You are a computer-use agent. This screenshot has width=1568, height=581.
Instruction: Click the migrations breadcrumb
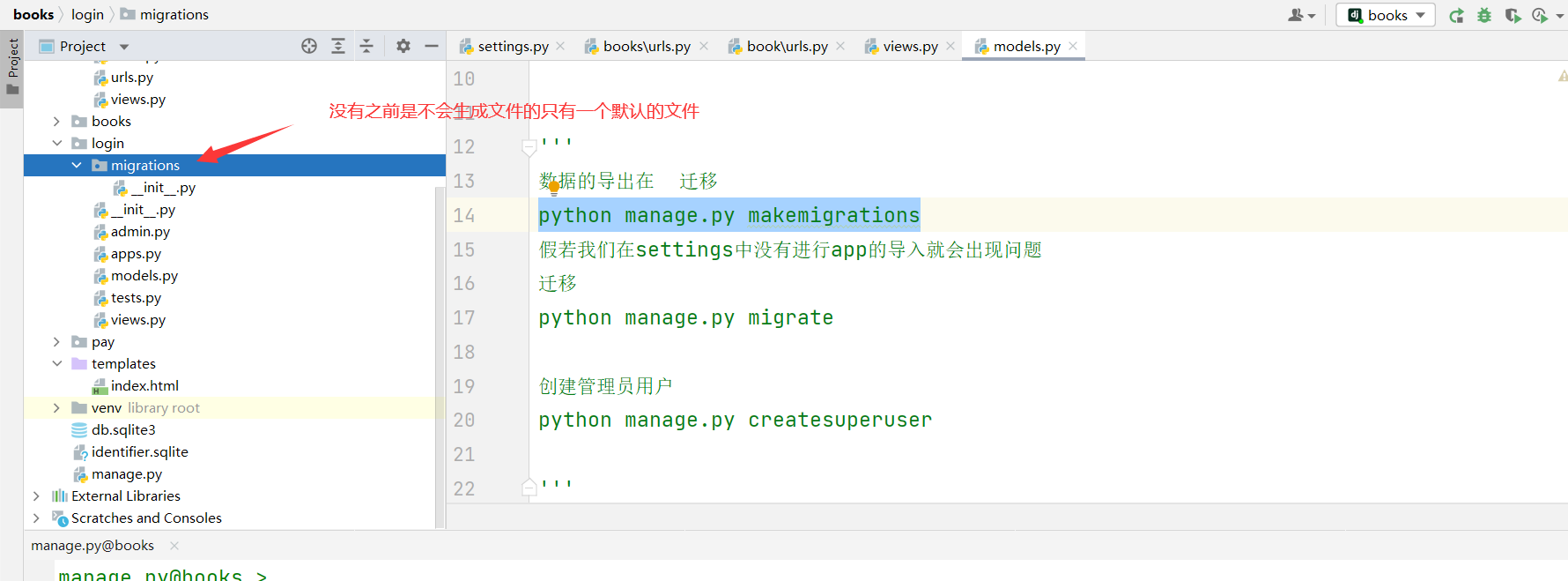165,15
